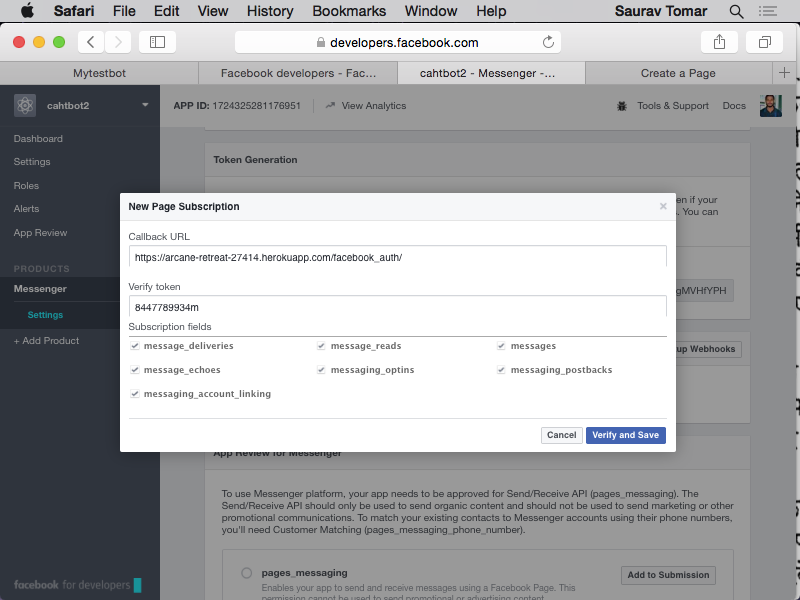Click the lock icon in the address bar
800x600 pixels.
[320, 42]
